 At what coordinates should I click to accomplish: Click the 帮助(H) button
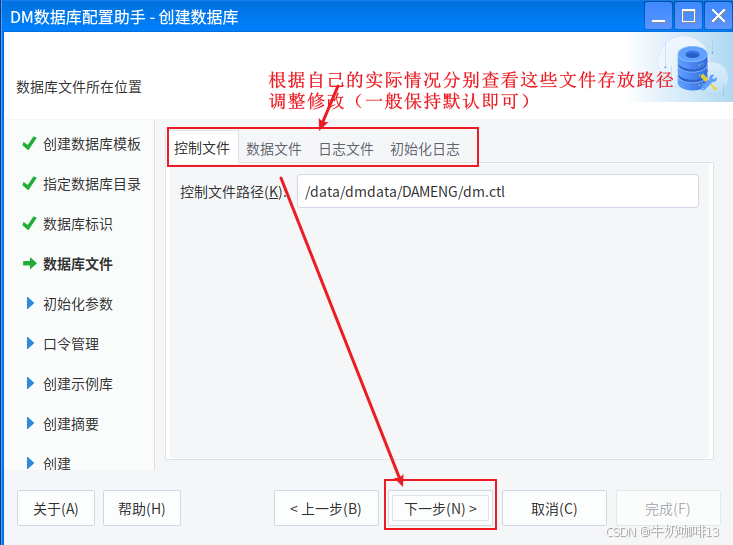[x=142, y=509]
